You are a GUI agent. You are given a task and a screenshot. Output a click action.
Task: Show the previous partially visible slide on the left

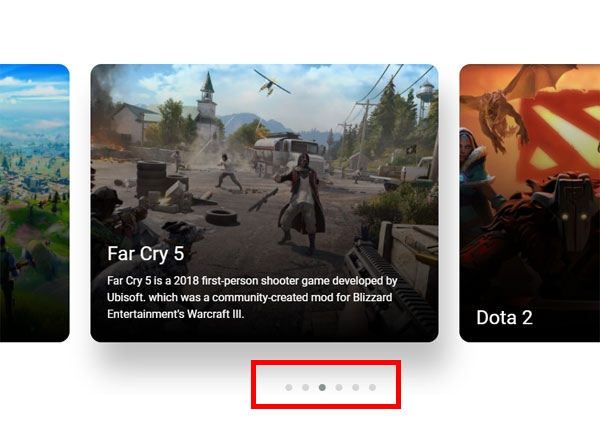pos(34,203)
